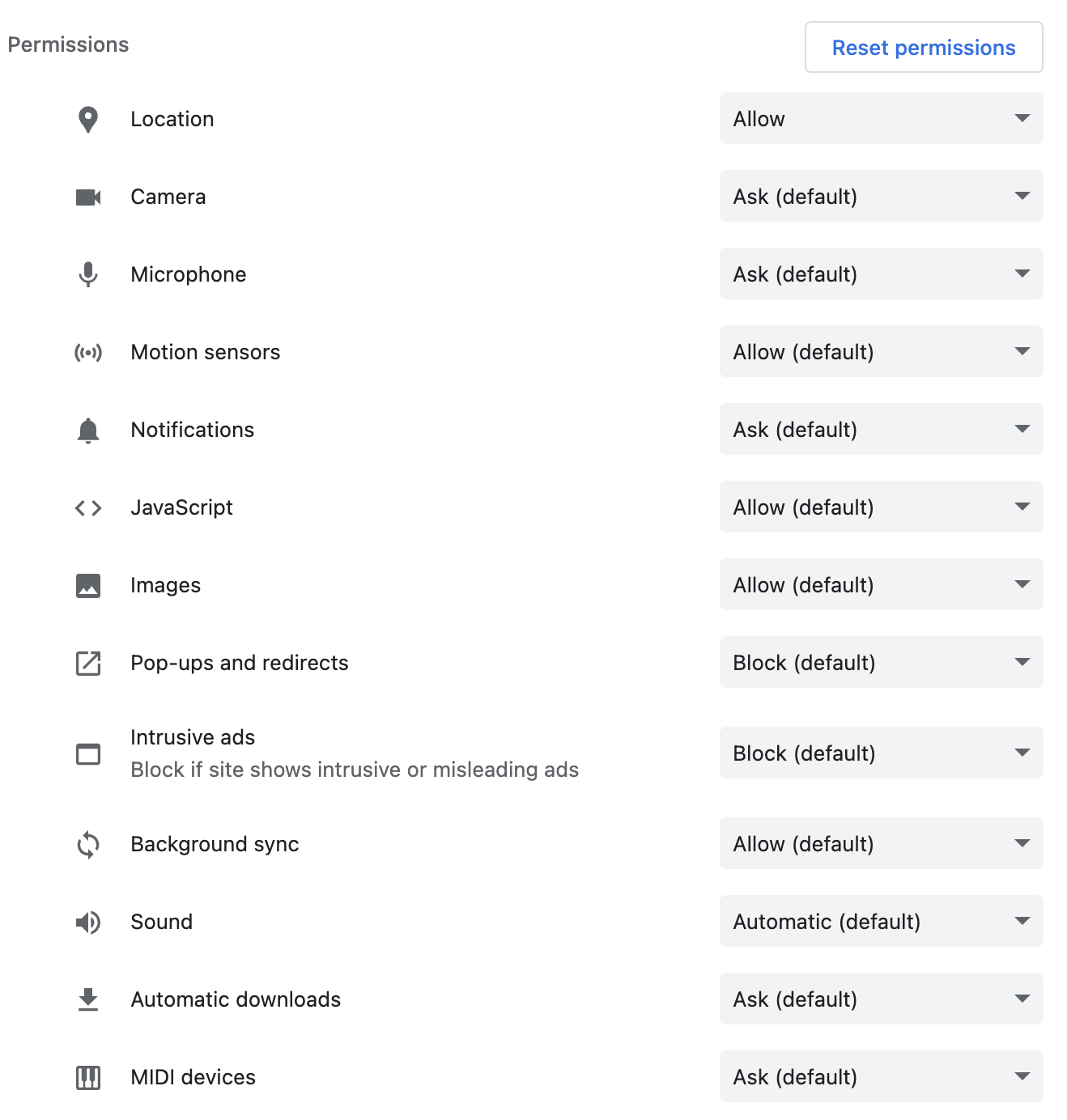Image resolution: width=1067 pixels, height=1120 pixels.
Task: Open the Intrusive ads Block dropdown
Action: [x=882, y=753]
